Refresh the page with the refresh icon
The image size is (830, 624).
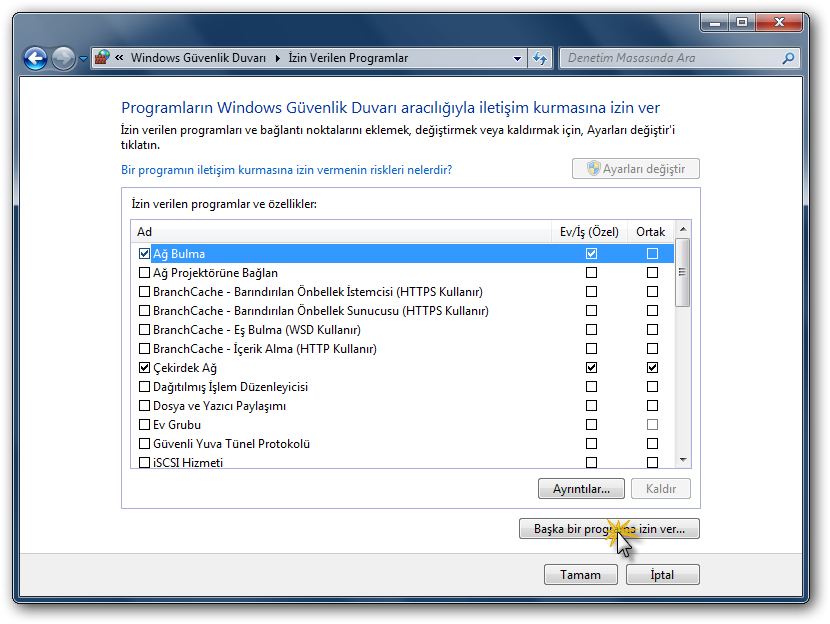(x=539, y=58)
